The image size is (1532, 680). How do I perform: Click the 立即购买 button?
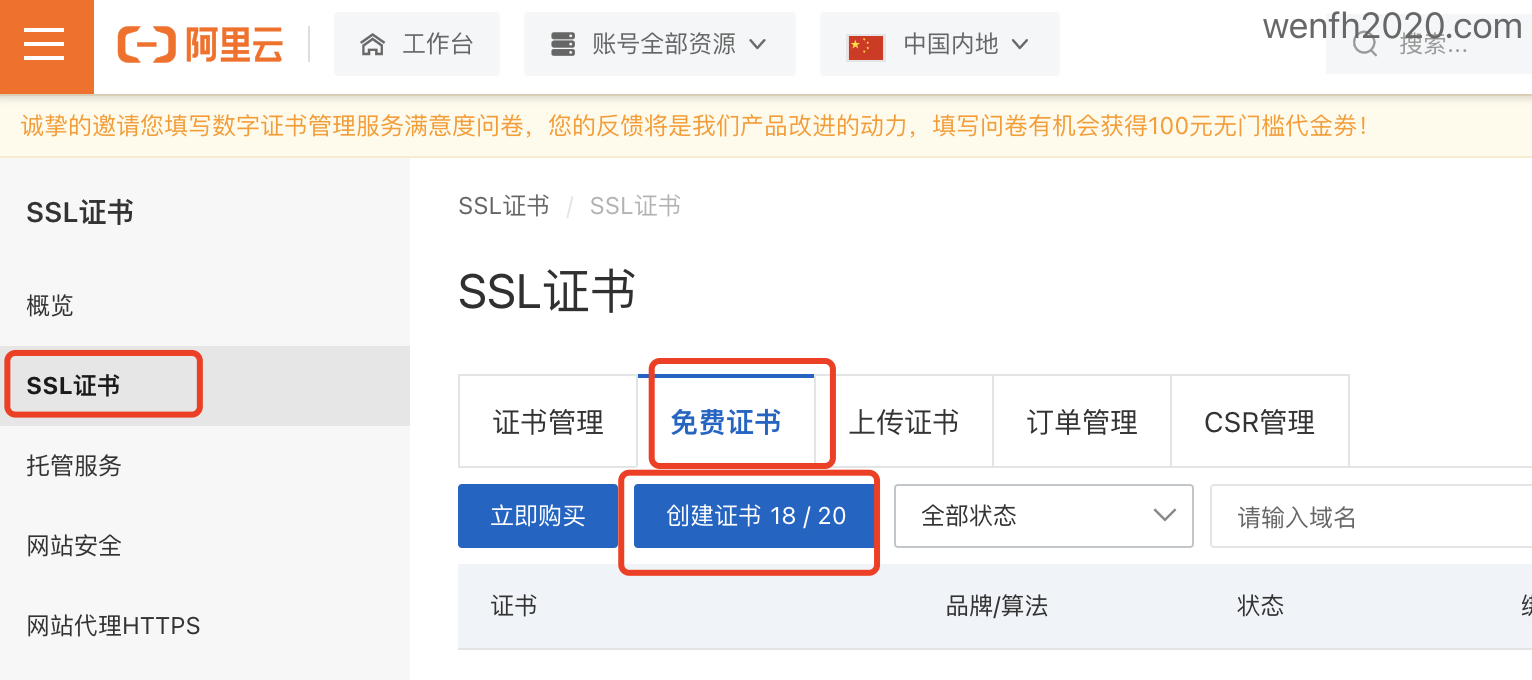pos(538,516)
